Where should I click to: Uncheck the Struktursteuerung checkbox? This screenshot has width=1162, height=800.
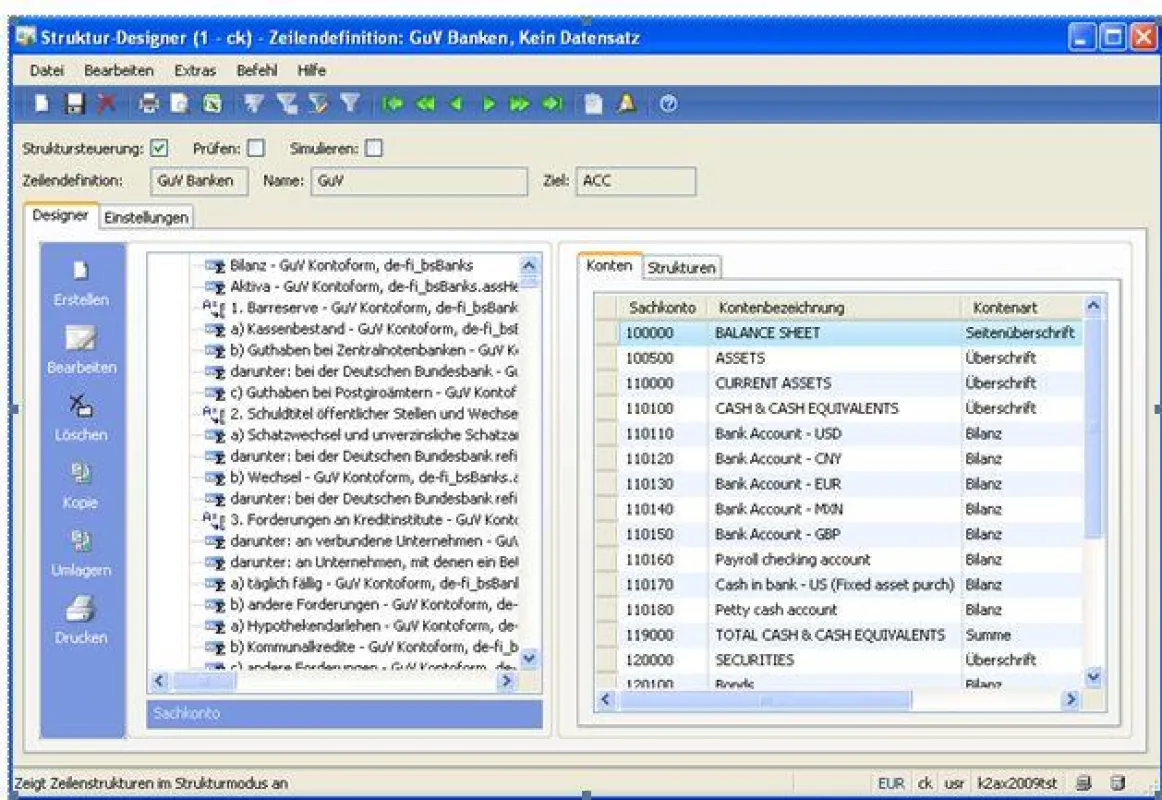pyautogui.click(x=159, y=148)
